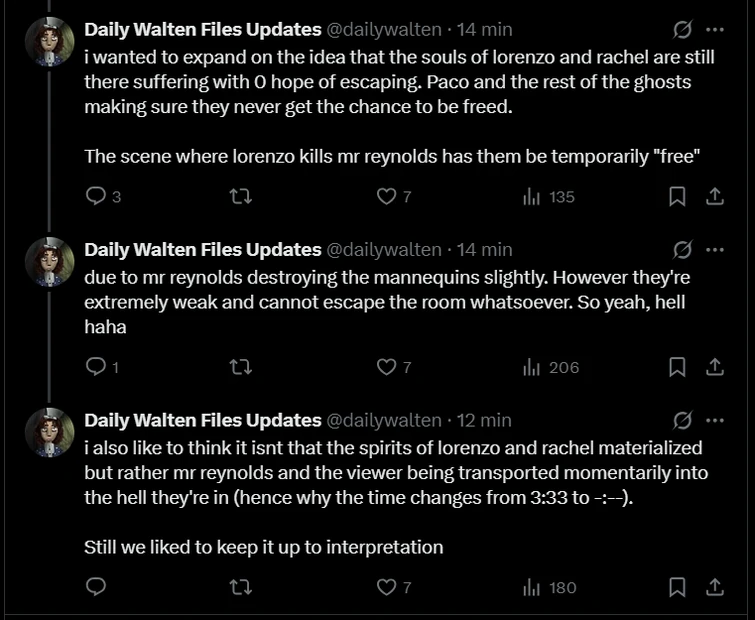Open Grok icon on first tweet
Screen dimensions: 755x620
682,28
